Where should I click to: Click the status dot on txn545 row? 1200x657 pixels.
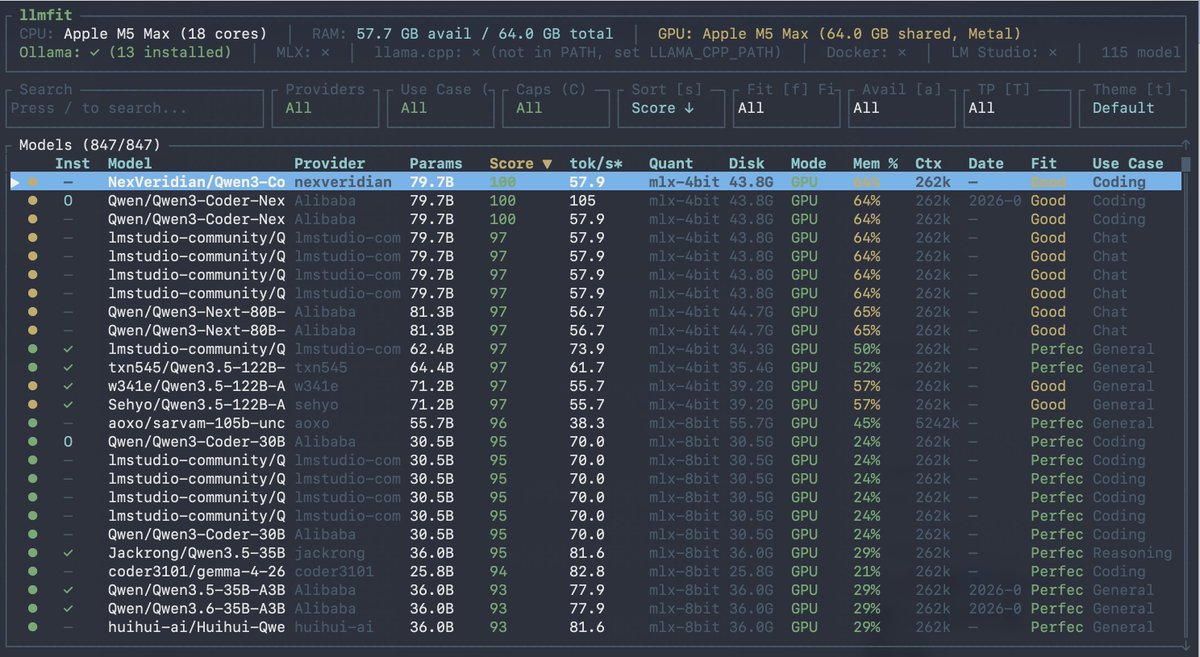click(33, 368)
